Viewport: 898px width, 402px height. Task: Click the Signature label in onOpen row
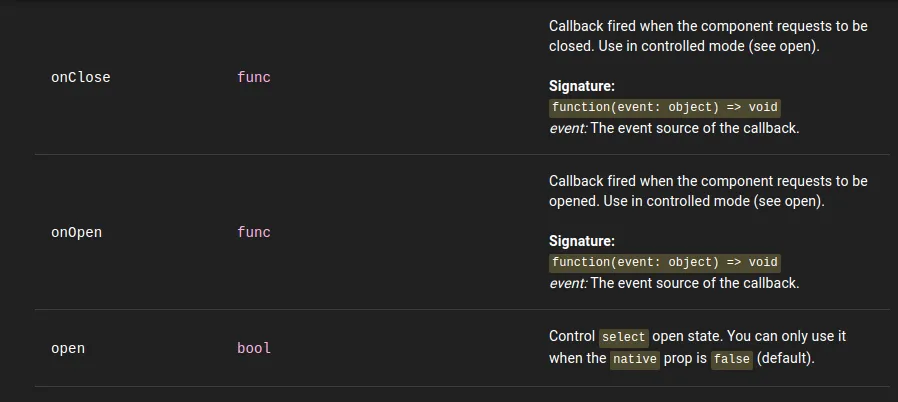click(x=582, y=241)
